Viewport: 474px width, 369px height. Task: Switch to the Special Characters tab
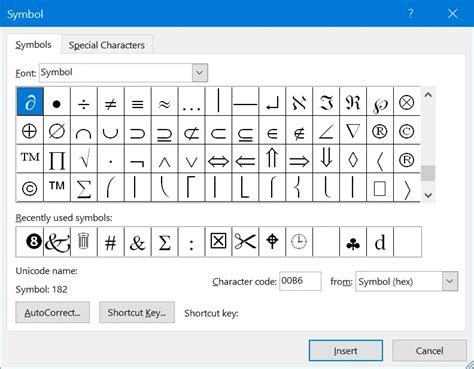click(x=107, y=45)
